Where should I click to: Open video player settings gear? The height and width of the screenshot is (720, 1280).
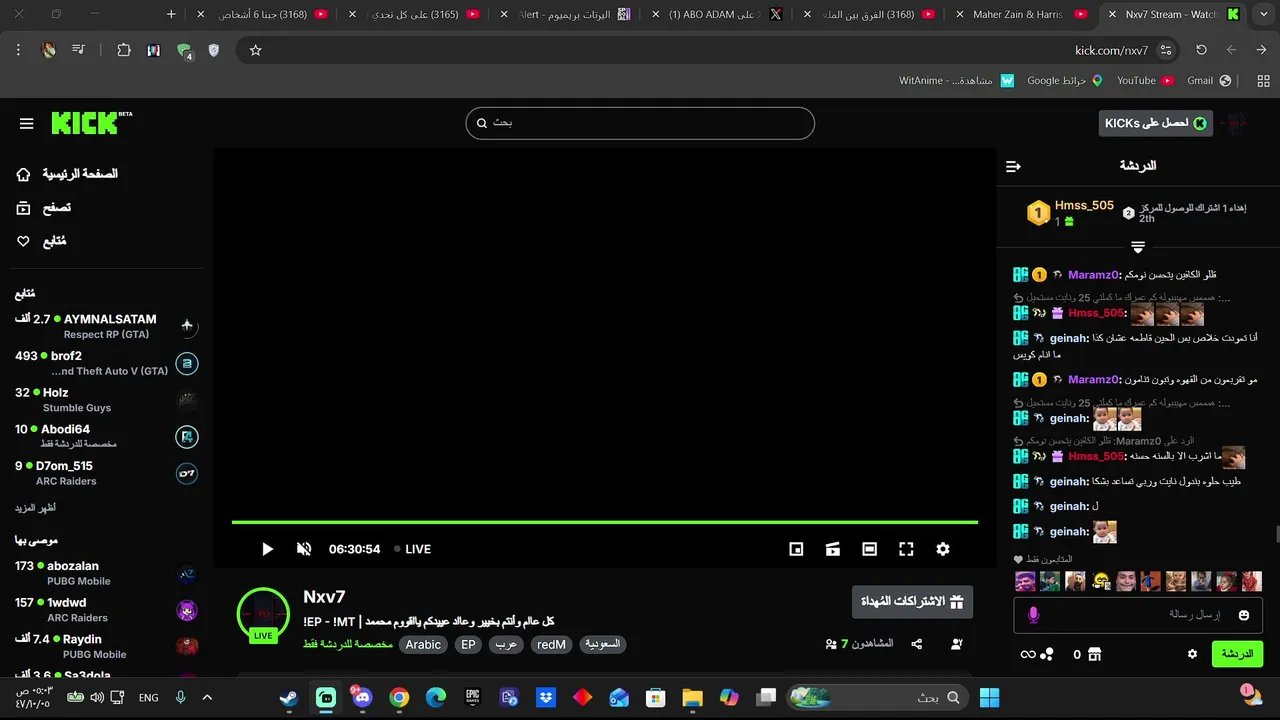point(943,549)
